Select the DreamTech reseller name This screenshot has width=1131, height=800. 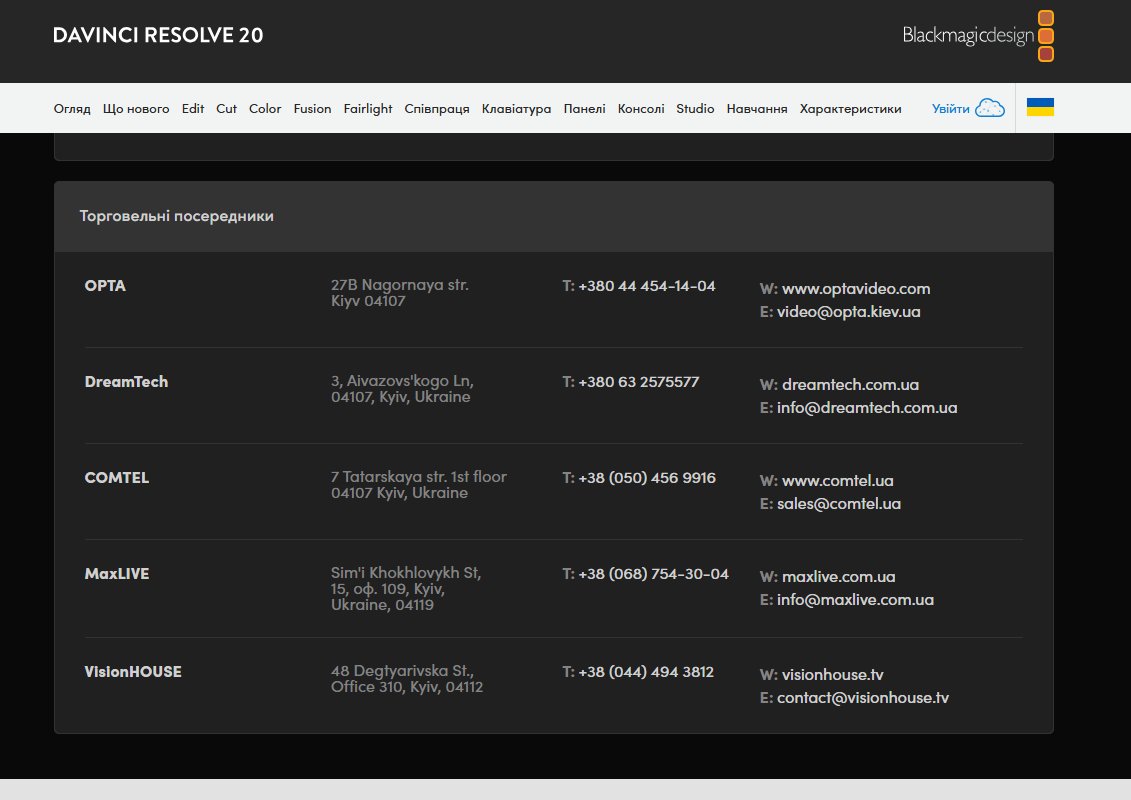[x=126, y=382]
